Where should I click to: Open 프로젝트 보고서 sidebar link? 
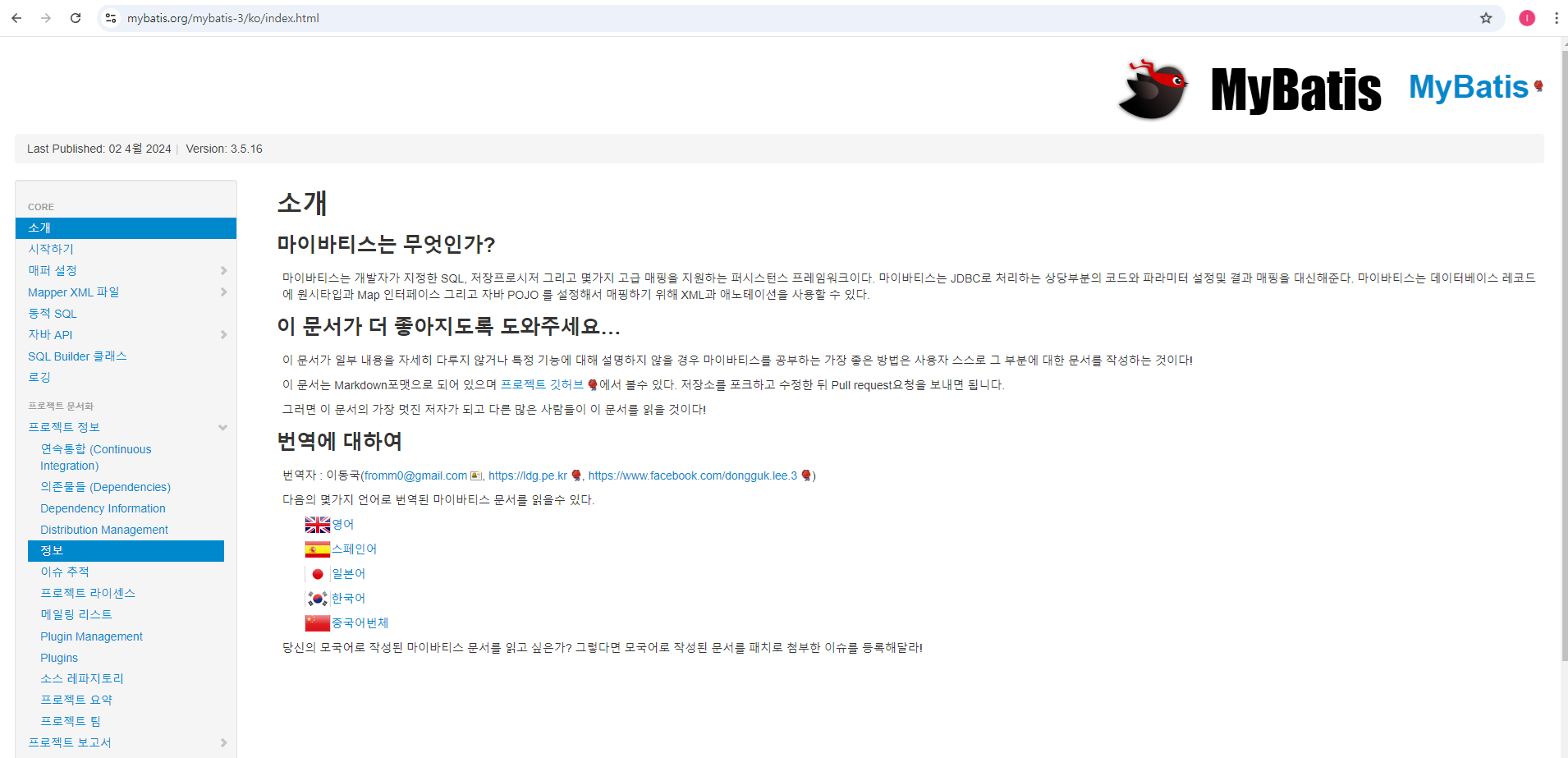(70, 742)
